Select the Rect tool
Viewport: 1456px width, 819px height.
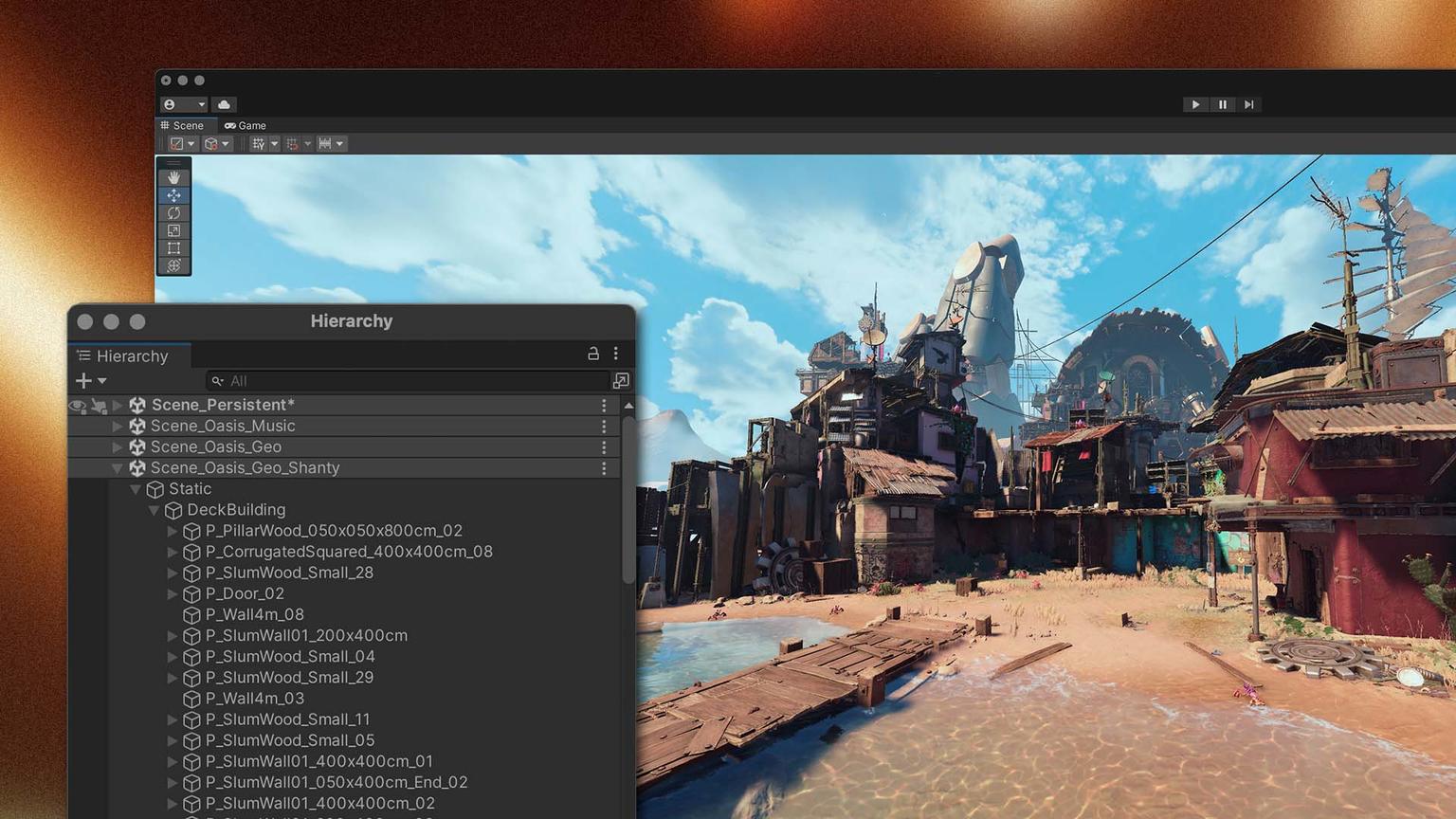pos(173,248)
